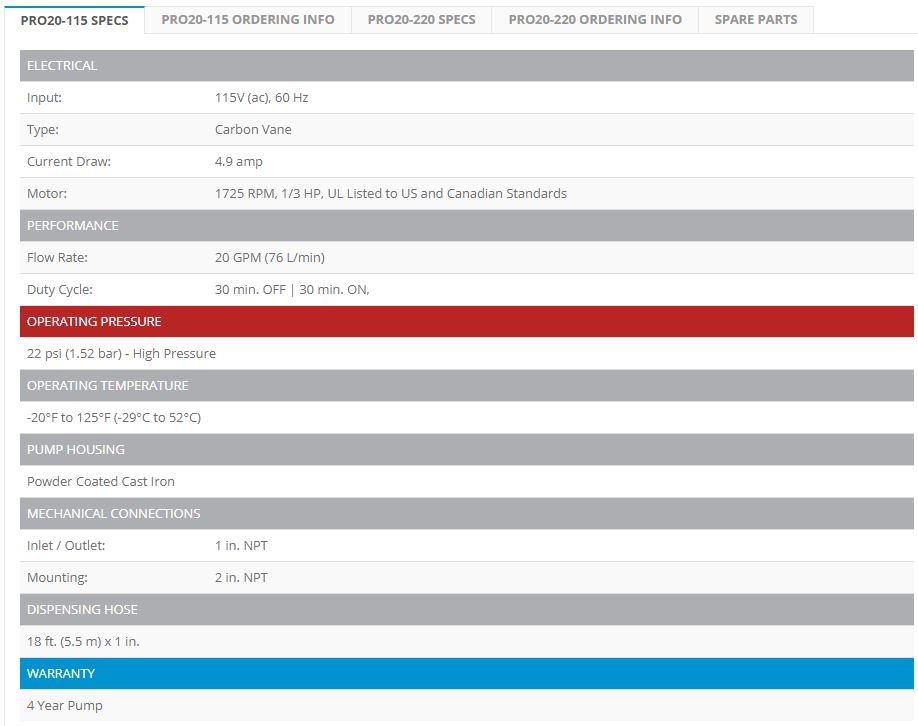Click the "Type:" label
The height and width of the screenshot is (726, 918).
point(43,129)
